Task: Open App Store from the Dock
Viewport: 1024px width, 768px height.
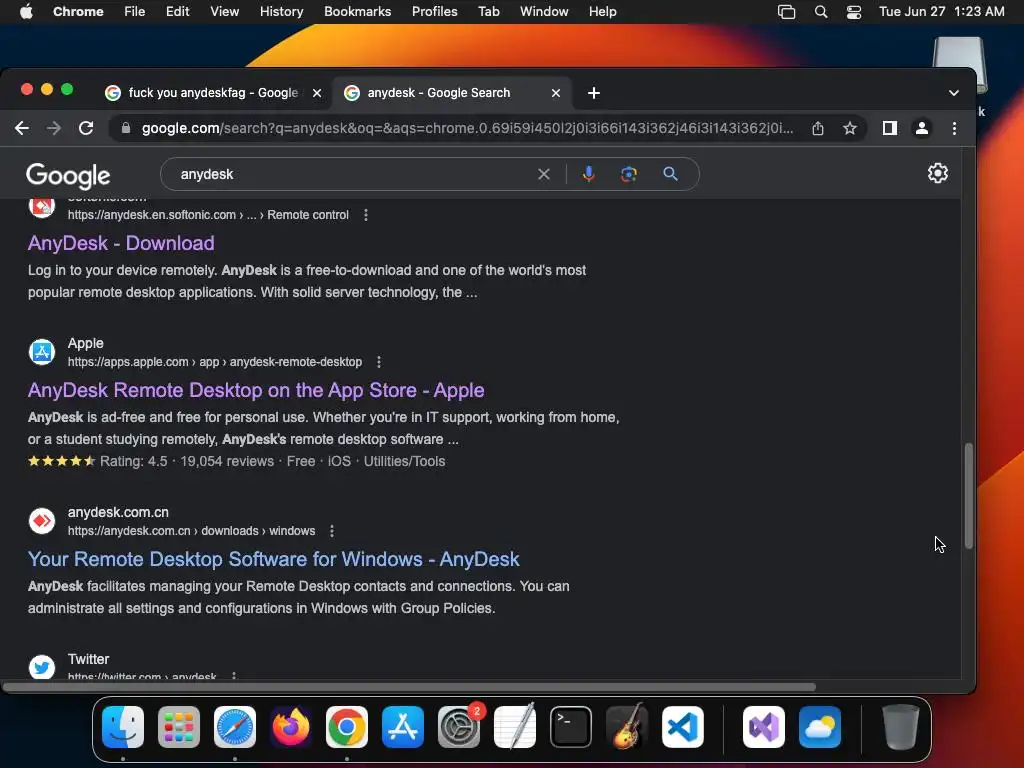Action: [403, 726]
